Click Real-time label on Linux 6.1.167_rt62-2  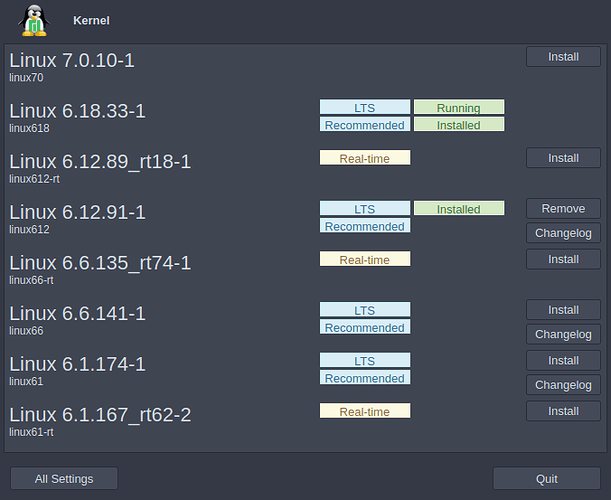(x=365, y=411)
